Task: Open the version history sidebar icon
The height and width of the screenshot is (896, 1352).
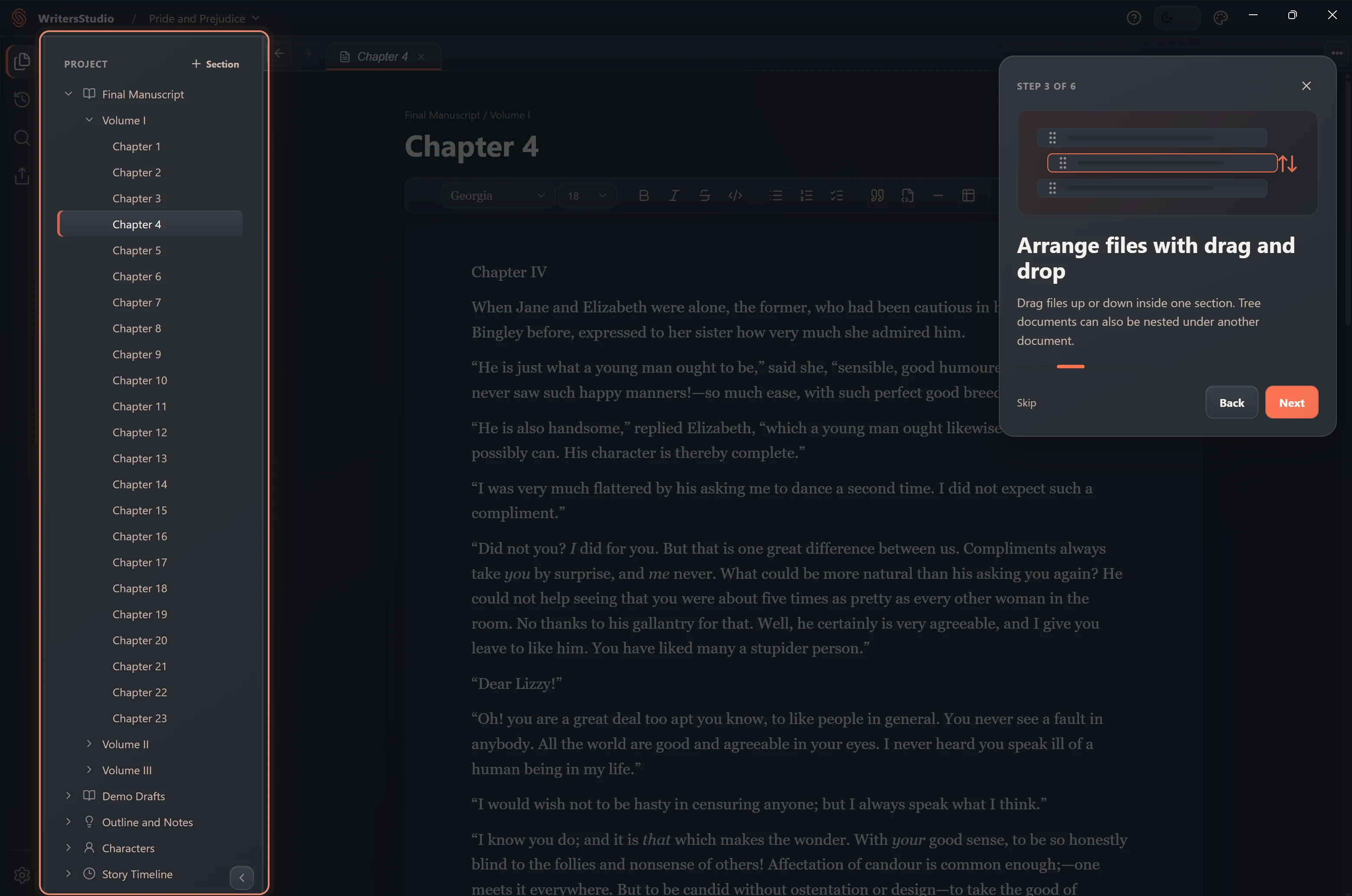Action: [x=22, y=99]
